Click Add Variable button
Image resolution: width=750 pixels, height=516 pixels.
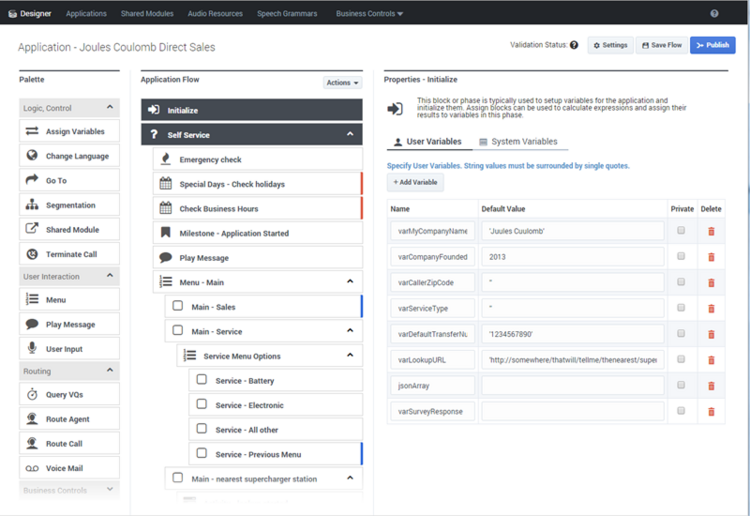[415, 182]
